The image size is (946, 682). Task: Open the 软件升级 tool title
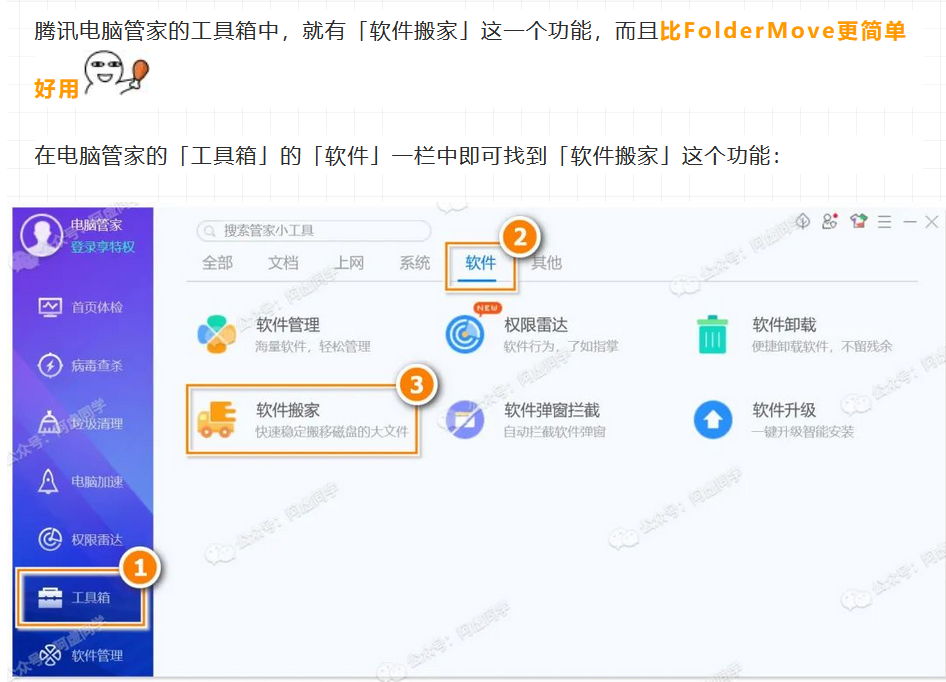[x=784, y=410]
